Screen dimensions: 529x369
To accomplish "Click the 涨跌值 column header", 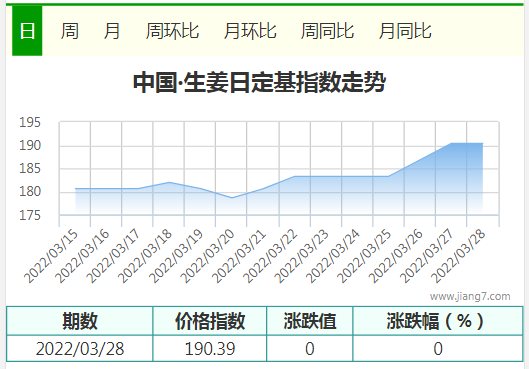I will pos(310,321).
